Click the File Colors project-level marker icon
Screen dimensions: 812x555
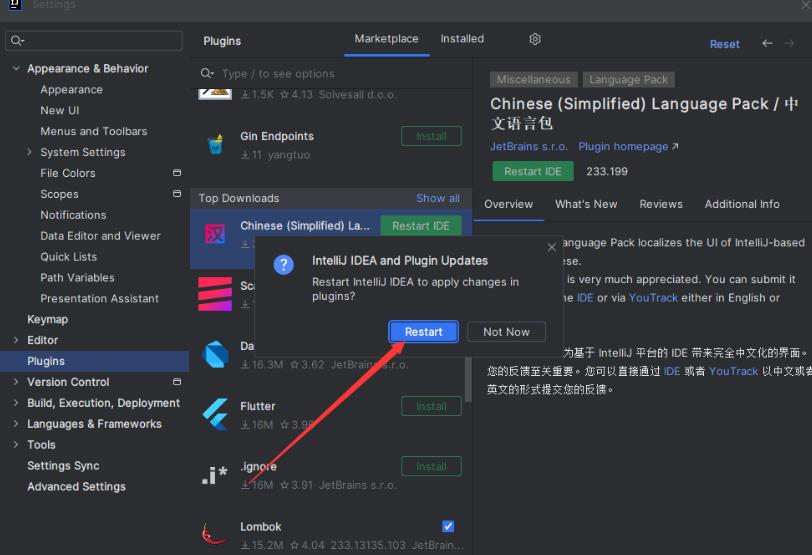click(177, 173)
